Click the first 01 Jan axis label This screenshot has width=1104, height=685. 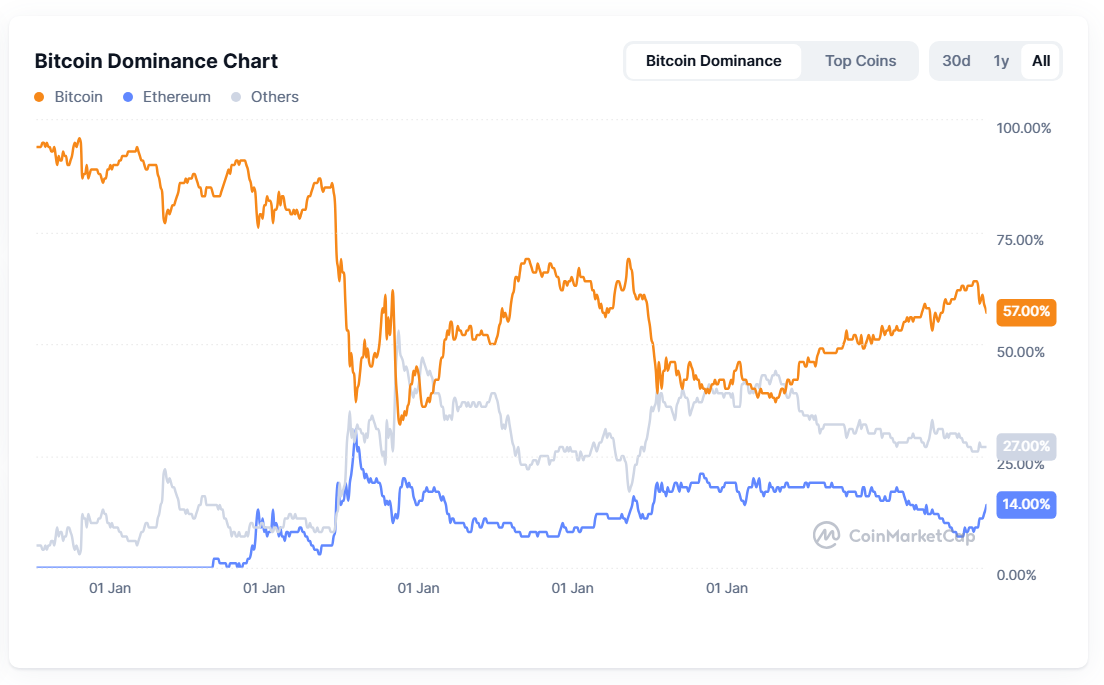[110, 588]
